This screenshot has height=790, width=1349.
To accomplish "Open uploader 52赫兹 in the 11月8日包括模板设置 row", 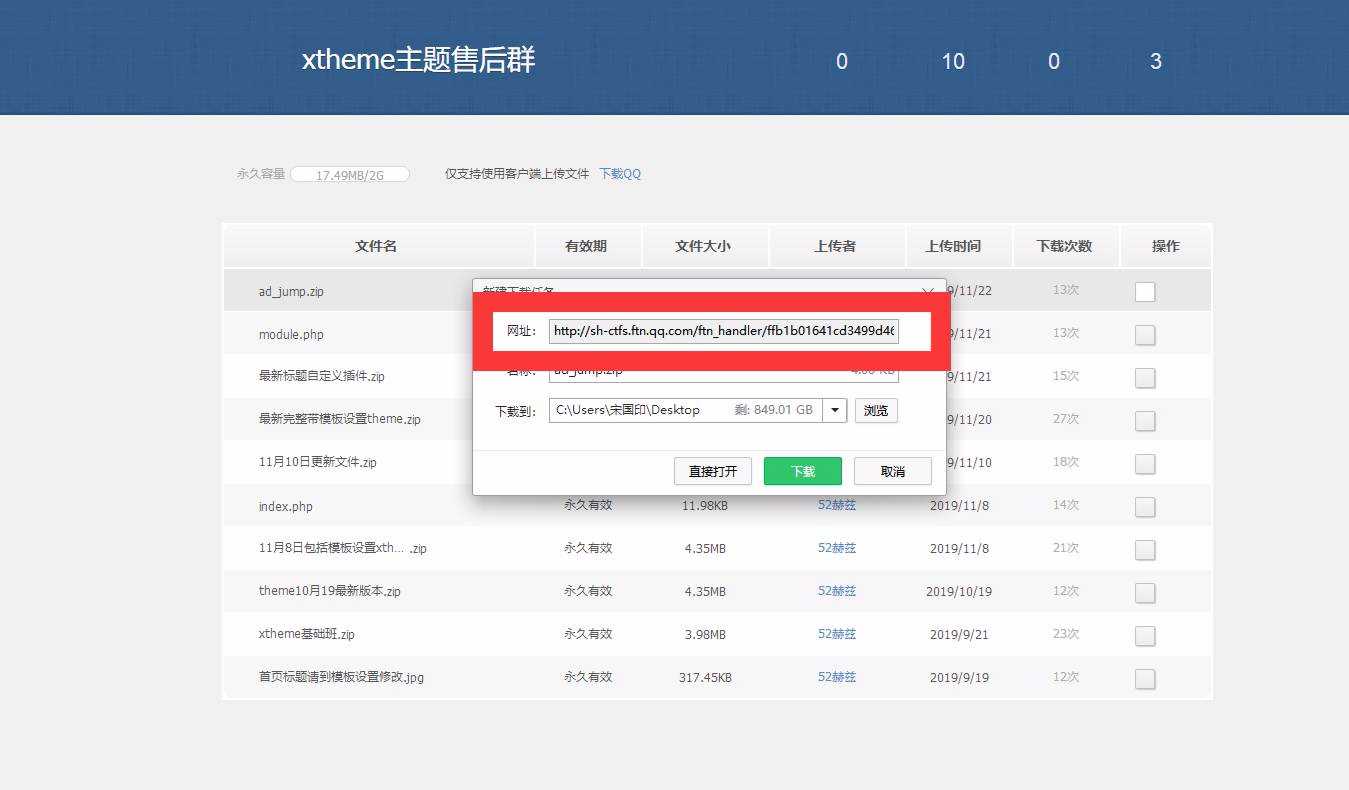I will tap(837, 548).
